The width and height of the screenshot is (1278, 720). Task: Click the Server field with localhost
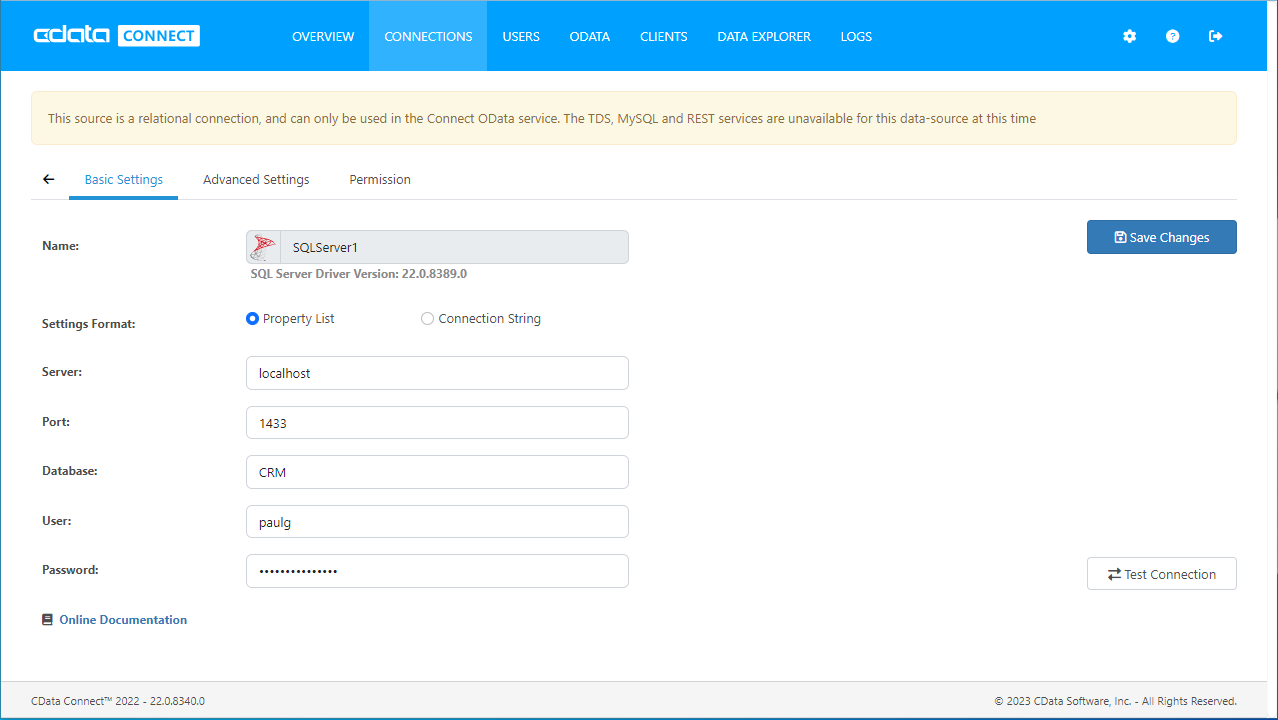click(x=437, y=373)
